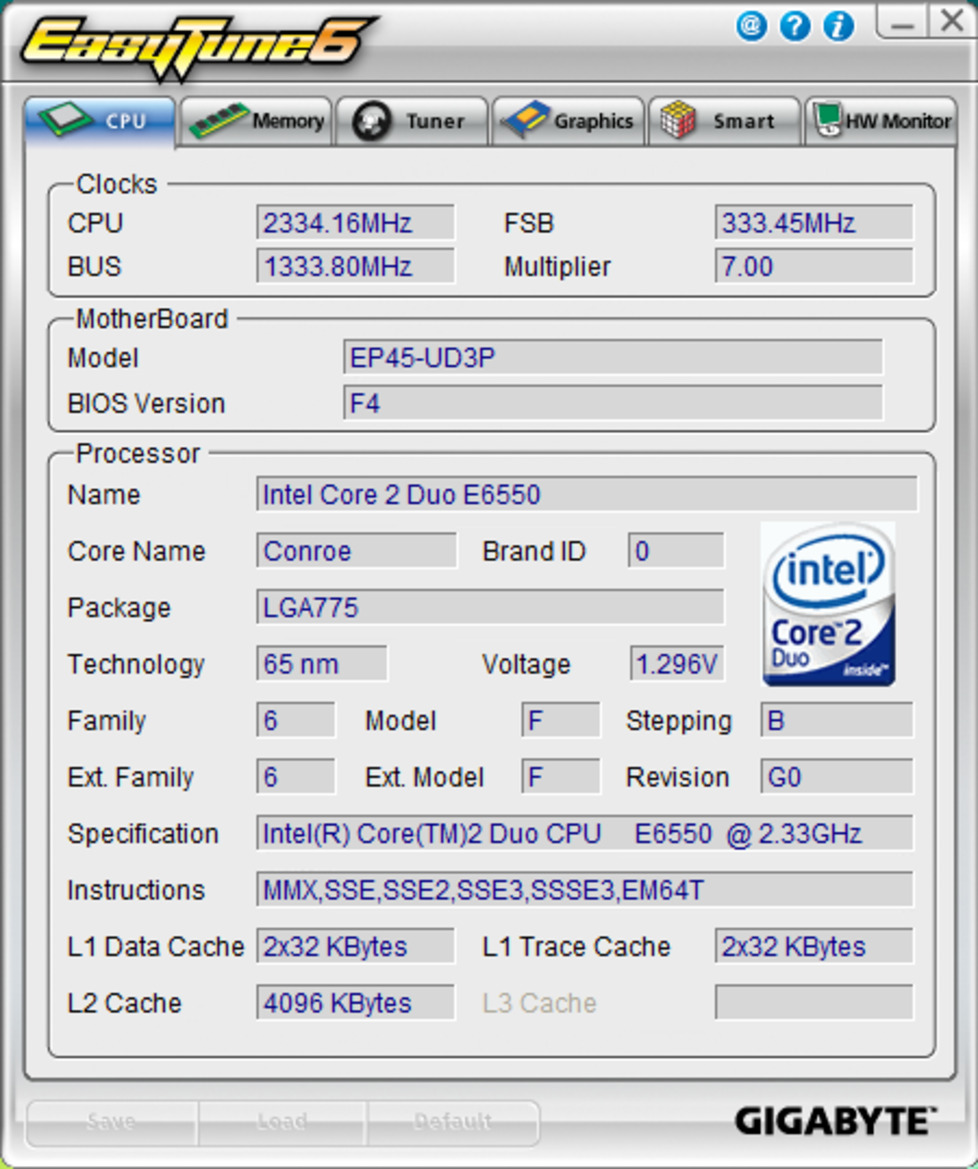Open help via the question mark icon
Screen dimensions: 978x1169
[795, 26]
